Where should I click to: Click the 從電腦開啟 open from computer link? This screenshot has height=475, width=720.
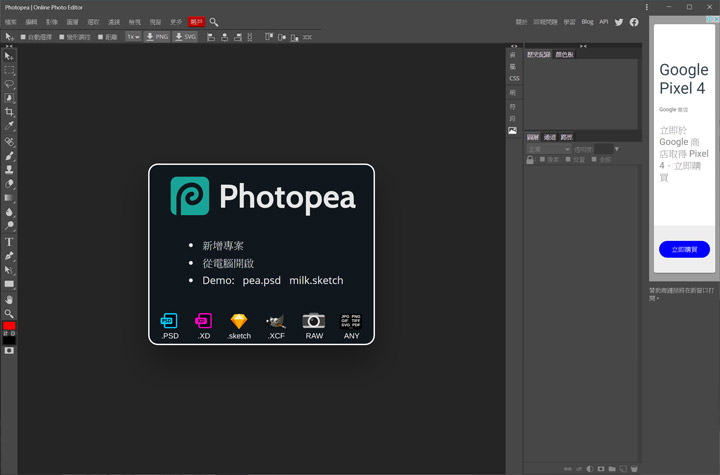click(x=228, y=263)
